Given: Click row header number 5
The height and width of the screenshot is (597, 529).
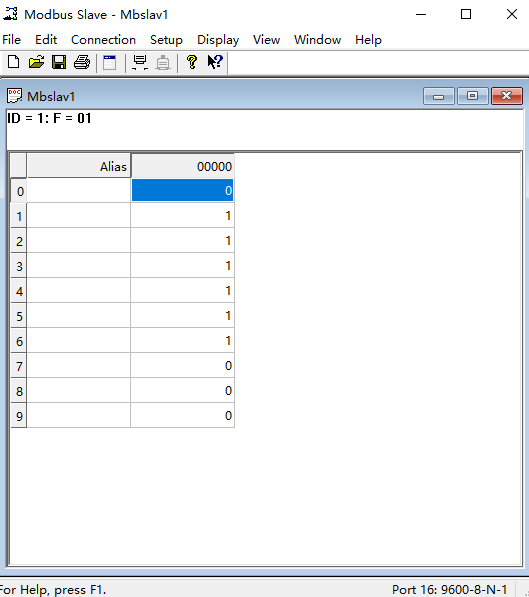Looking at the screenshot, I should coord(19,316).
